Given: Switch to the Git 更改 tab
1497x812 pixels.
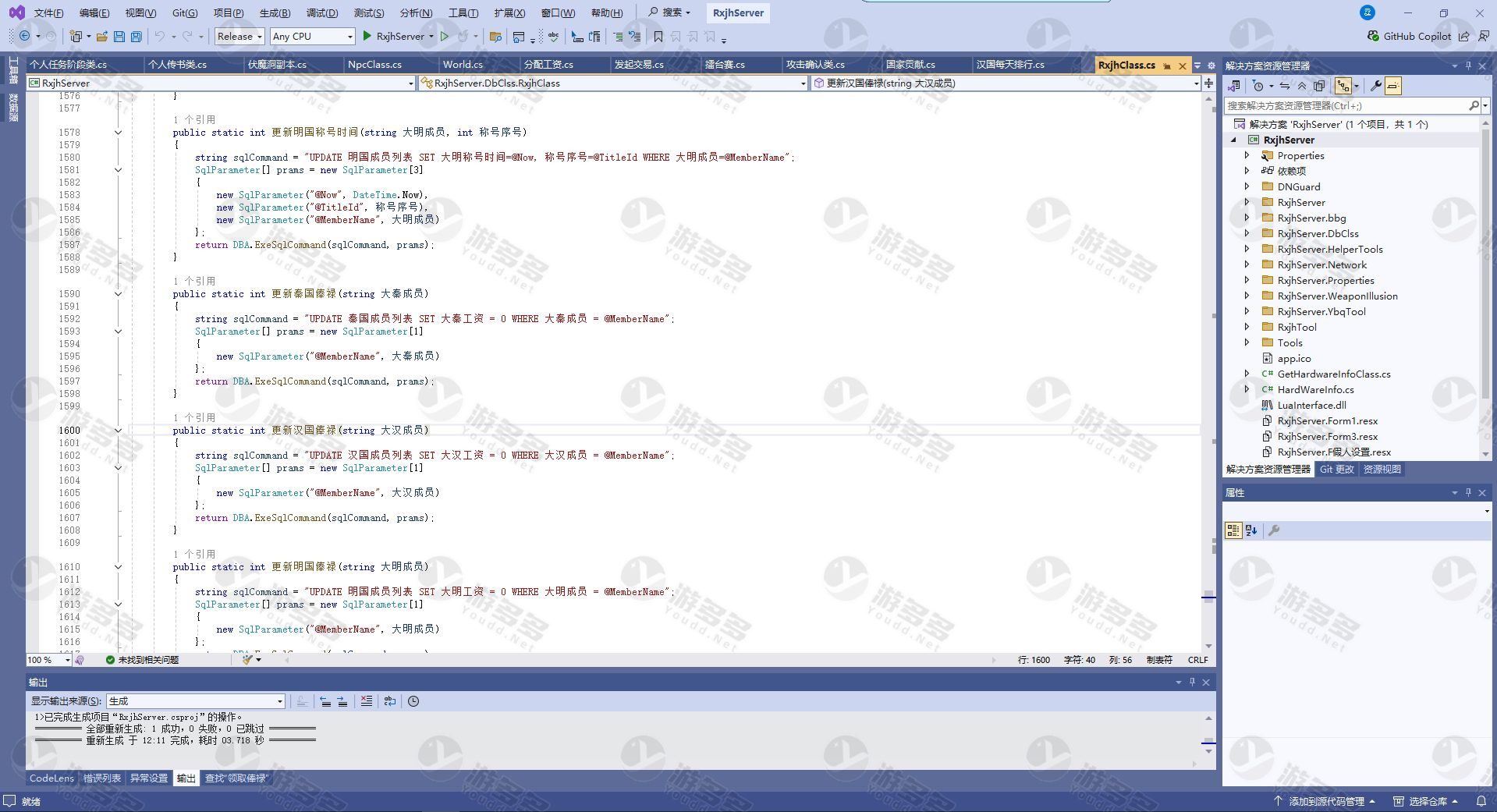Looking at the screenshot, I should click(1336, 469).
